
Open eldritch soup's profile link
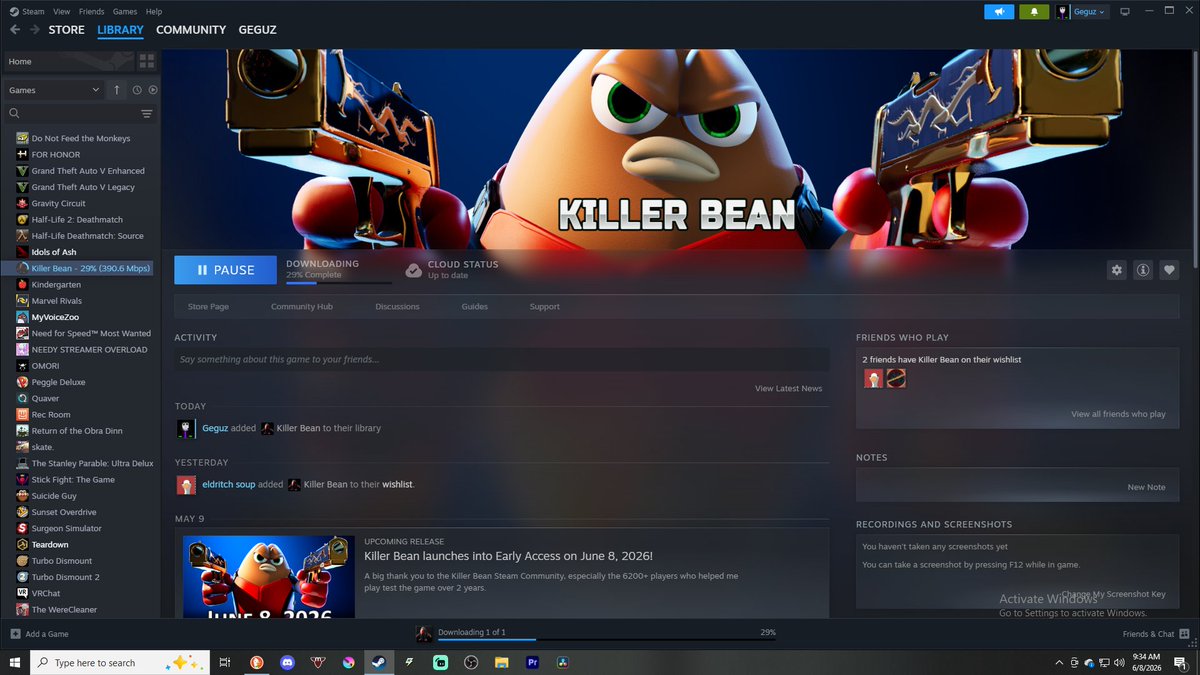[x=228, y=484]
